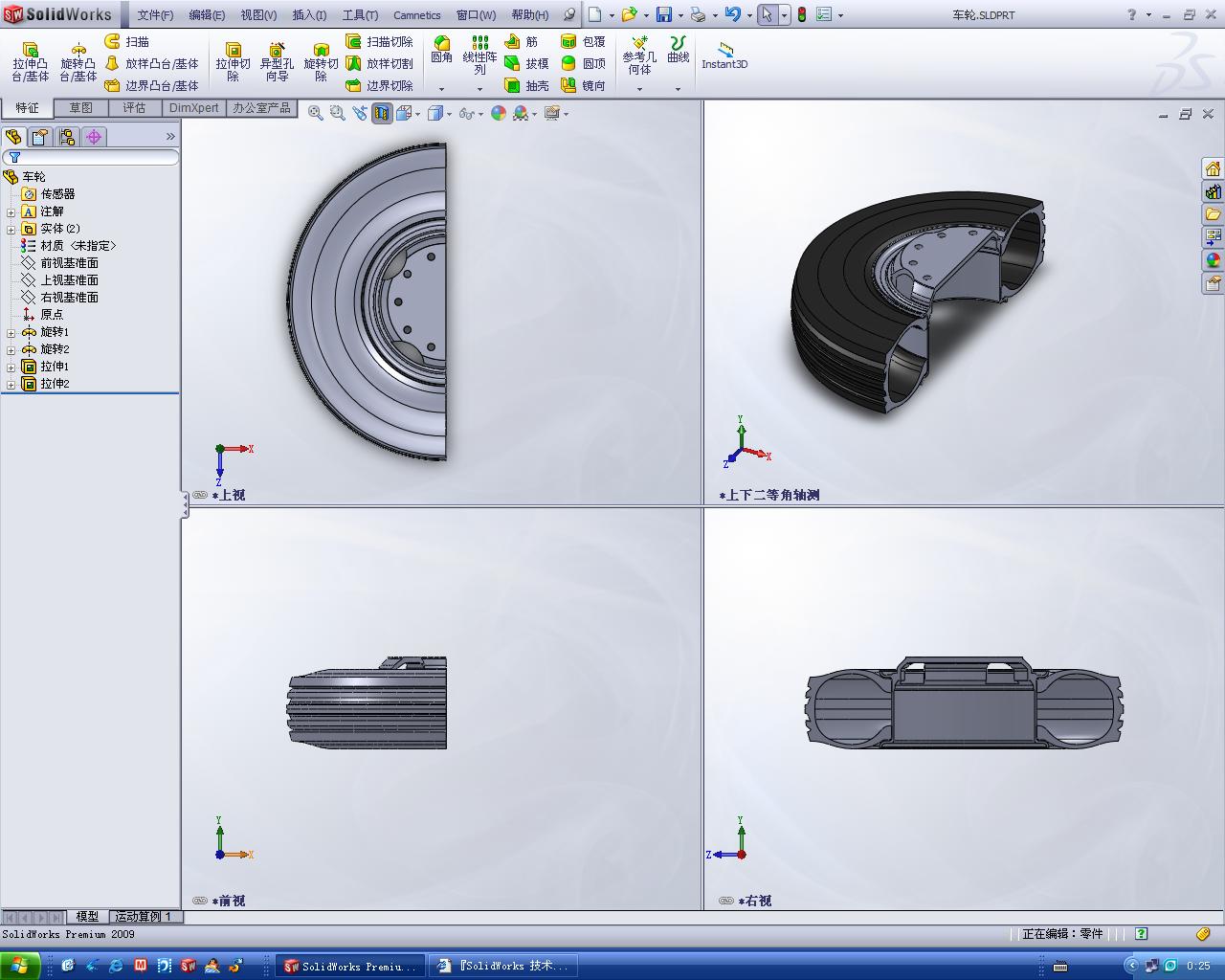Image resolution: width=1225 pixels, height=980 pixels.
Task: Open the 插入(I) menu
Action: pyautogui.click(x=309, y=14)
